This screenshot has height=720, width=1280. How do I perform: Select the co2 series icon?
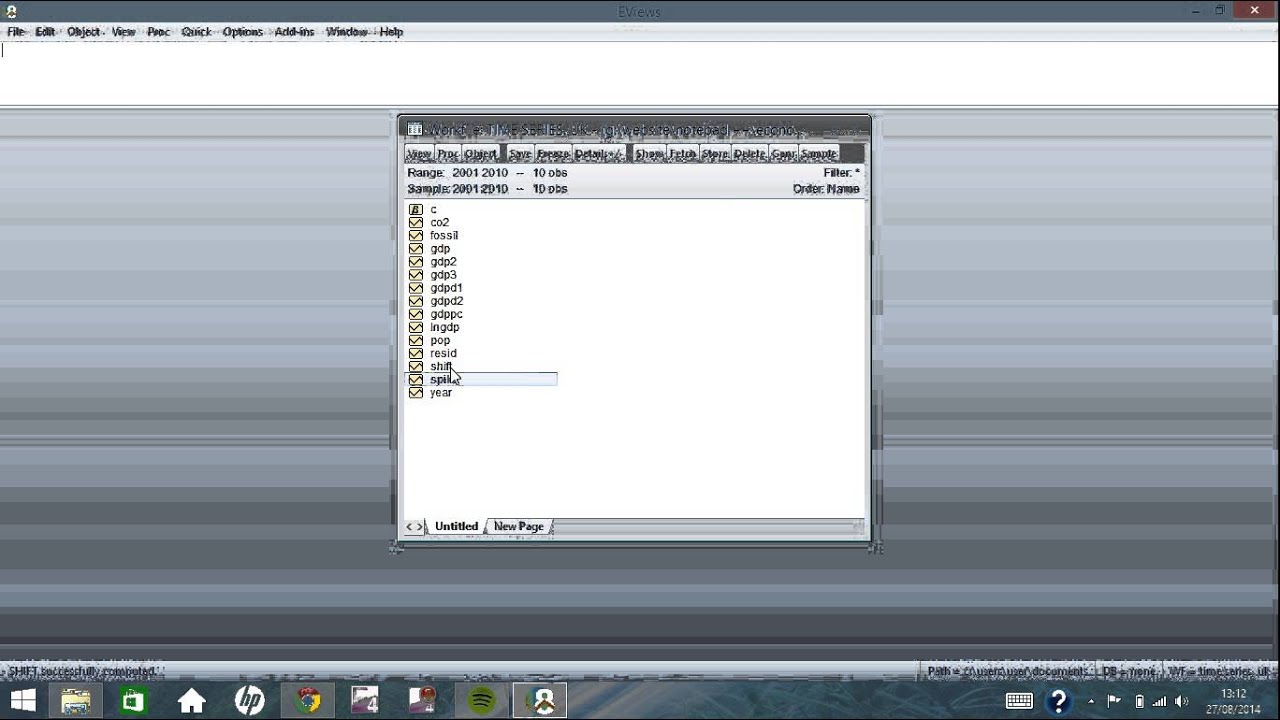[416, 222]
